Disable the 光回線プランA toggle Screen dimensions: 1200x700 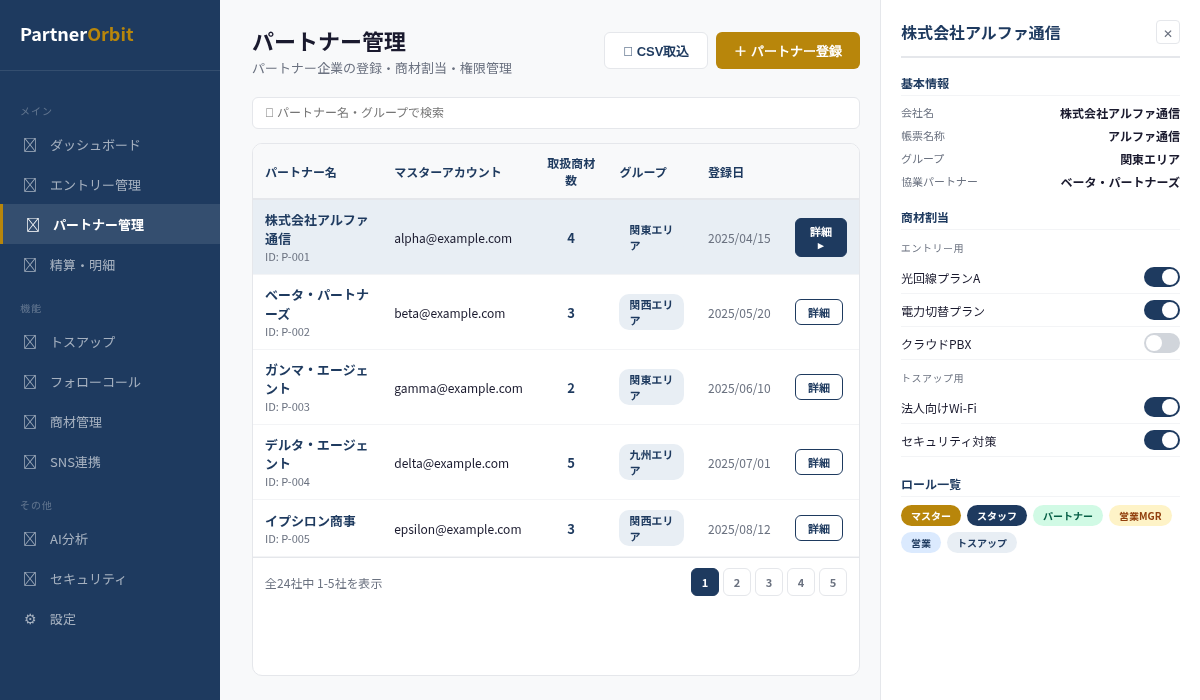coord(1161,277)
